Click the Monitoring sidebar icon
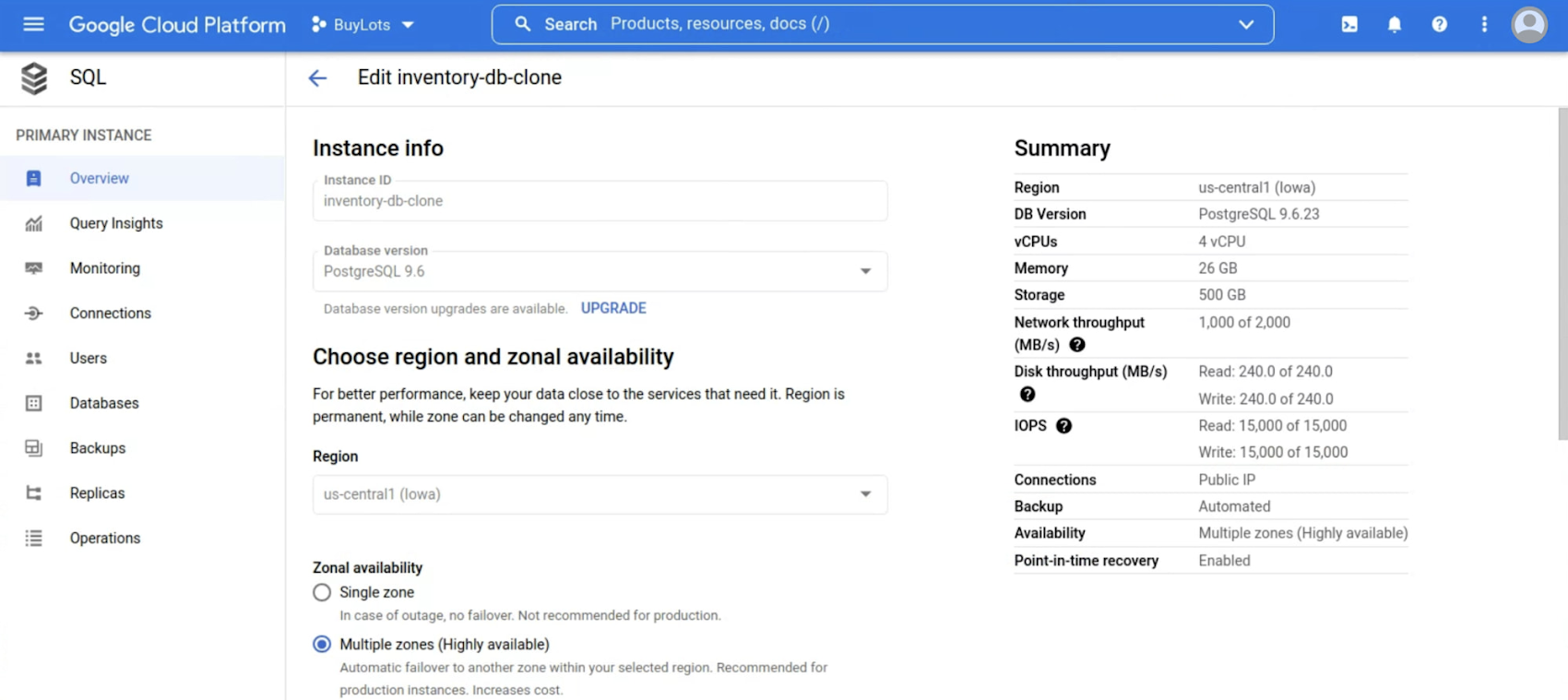 pyautogui.click(x=33, y=268)
